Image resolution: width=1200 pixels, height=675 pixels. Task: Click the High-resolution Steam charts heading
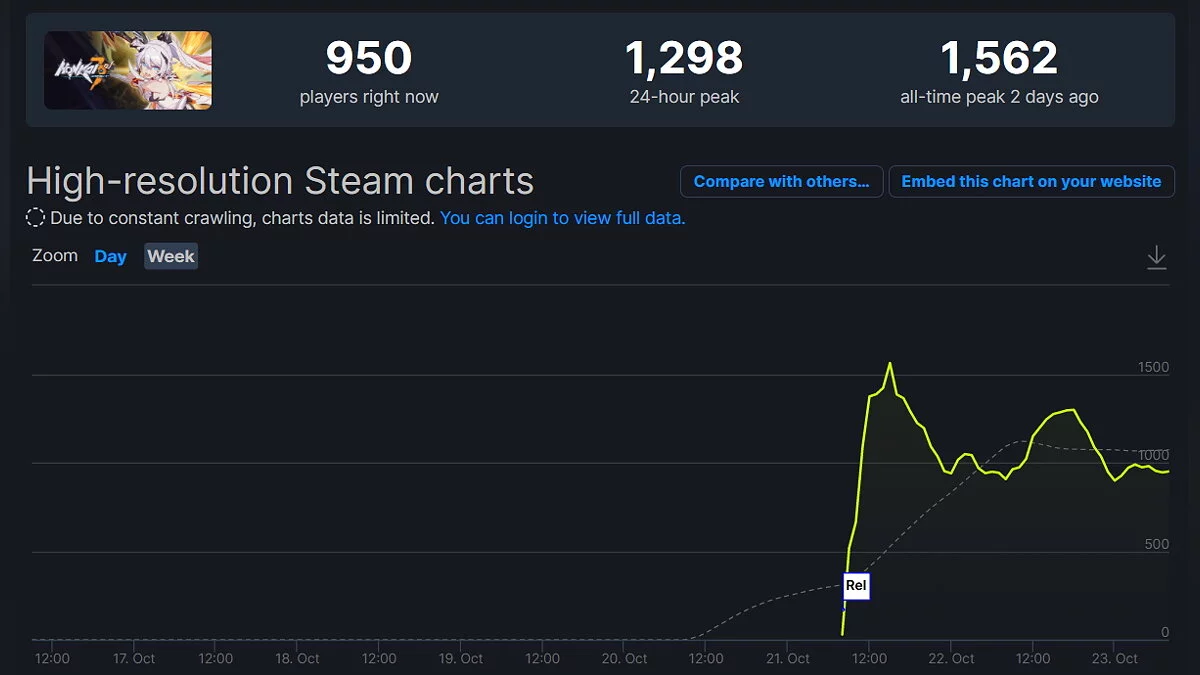280,182
